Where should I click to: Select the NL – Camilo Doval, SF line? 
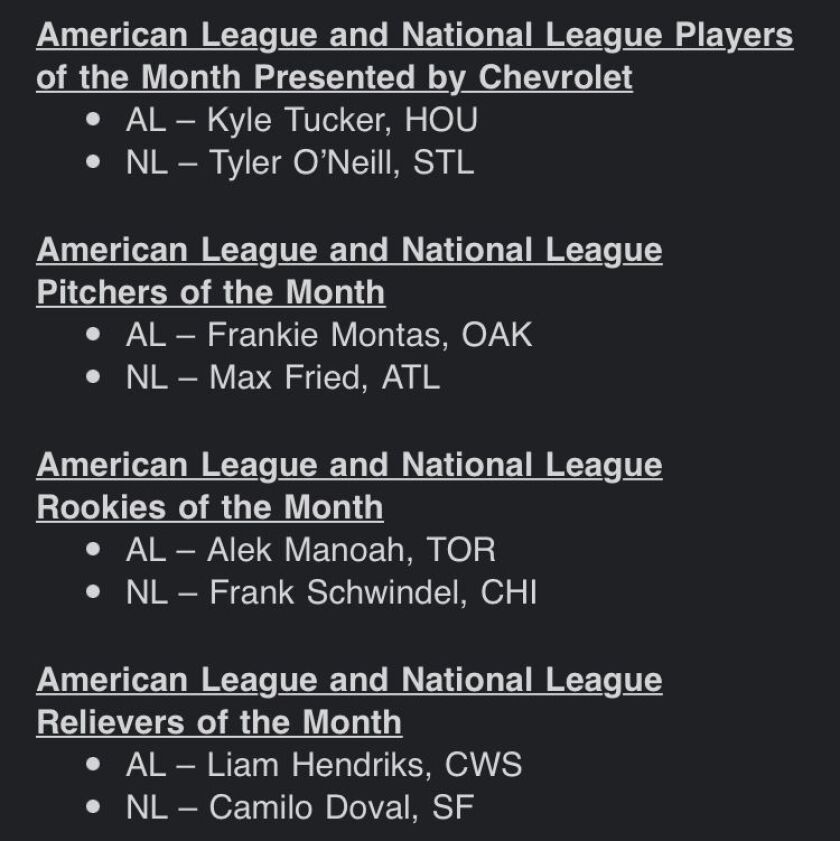point(300,807)
